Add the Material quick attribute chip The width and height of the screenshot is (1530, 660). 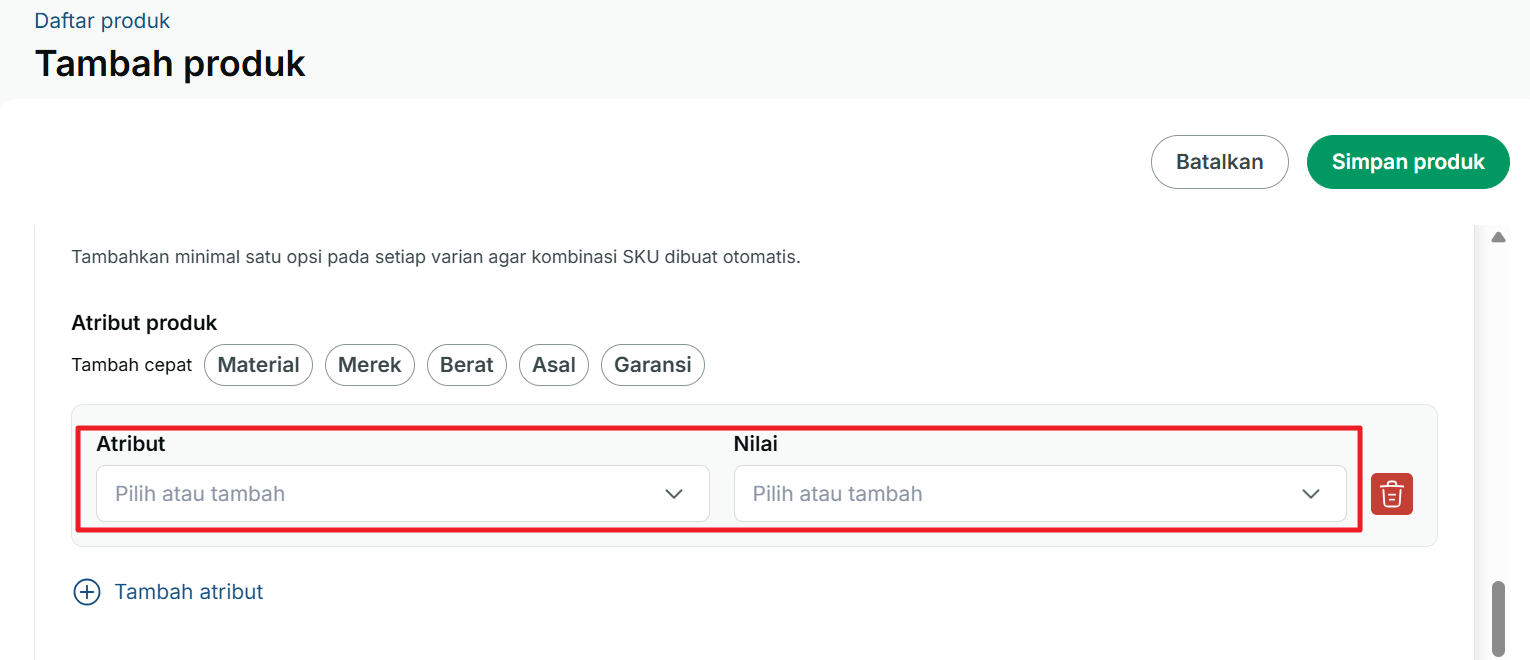click(258, 365)
